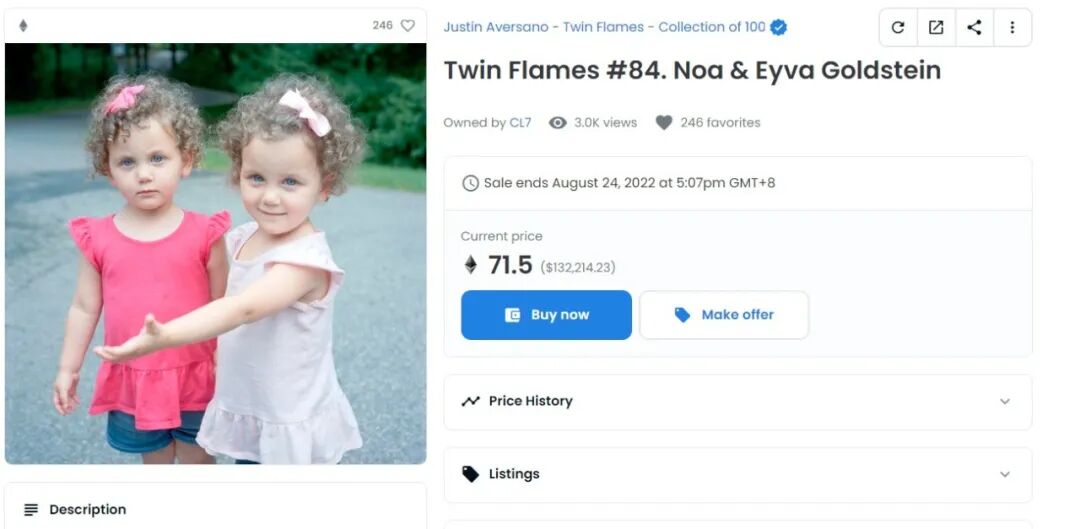Click the Listings chevron arrow

click(x=1005, y=474)
